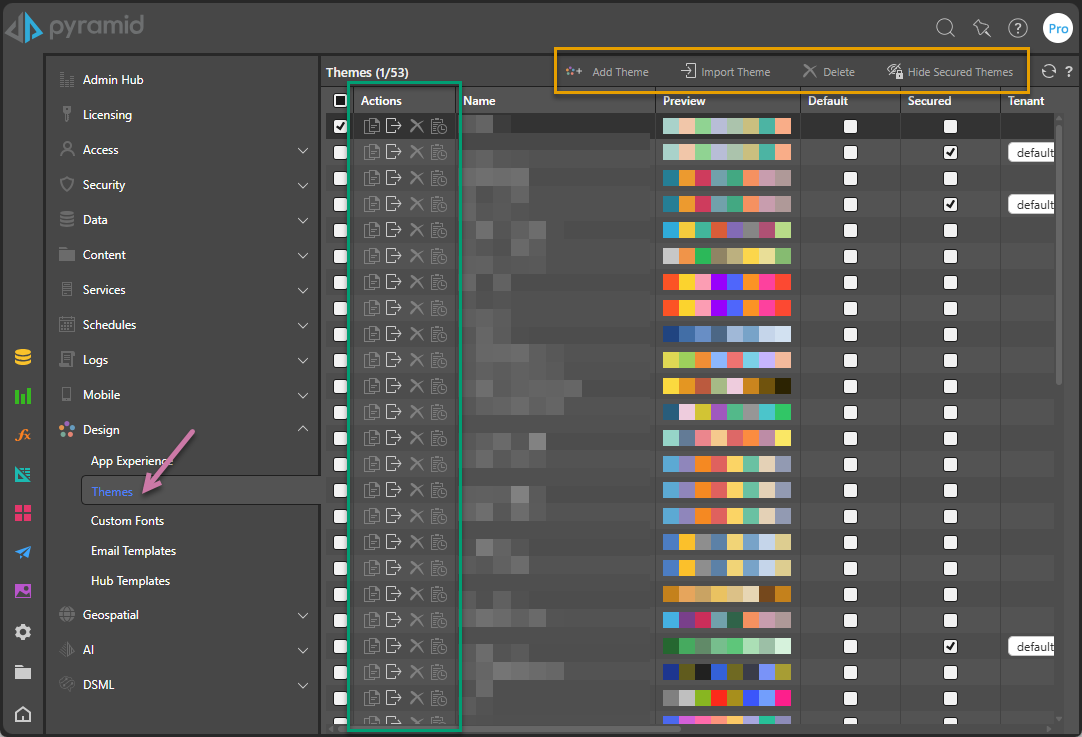The height and width of the screenshot is (737, 1082).
Task: Open the formula fx icon in left rail
Action: 23,435
